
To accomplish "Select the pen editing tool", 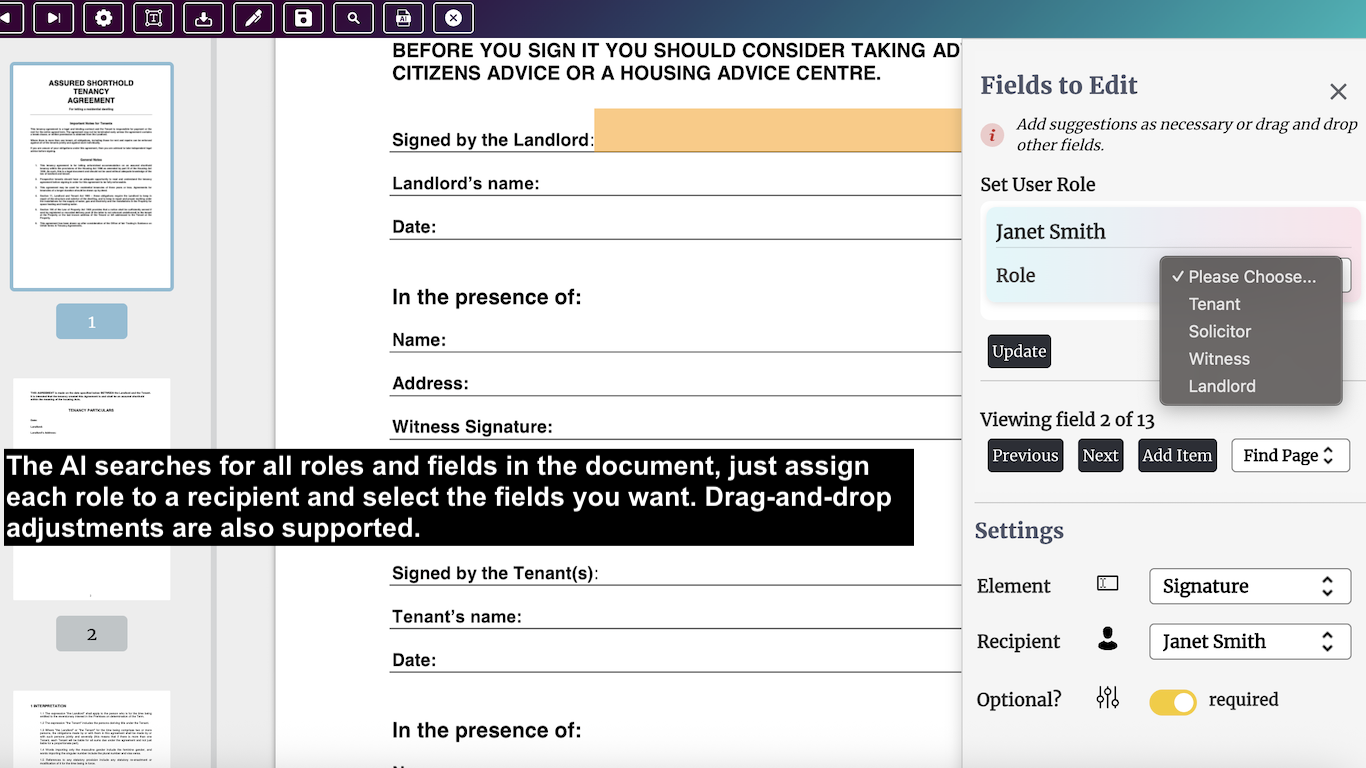I will tap(253, 18).
